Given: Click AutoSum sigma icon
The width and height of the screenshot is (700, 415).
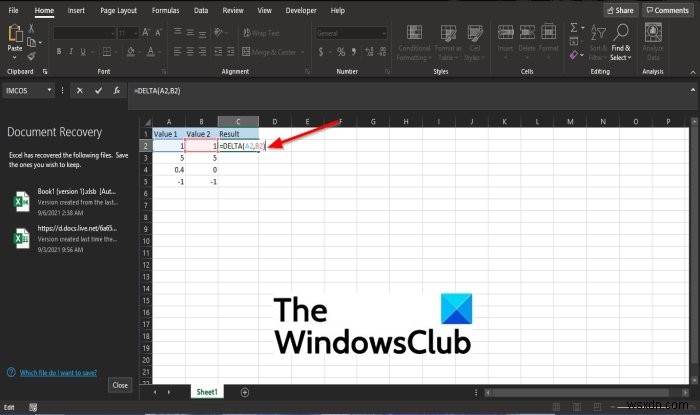Looking at the screenshot, I should point(574,28).
